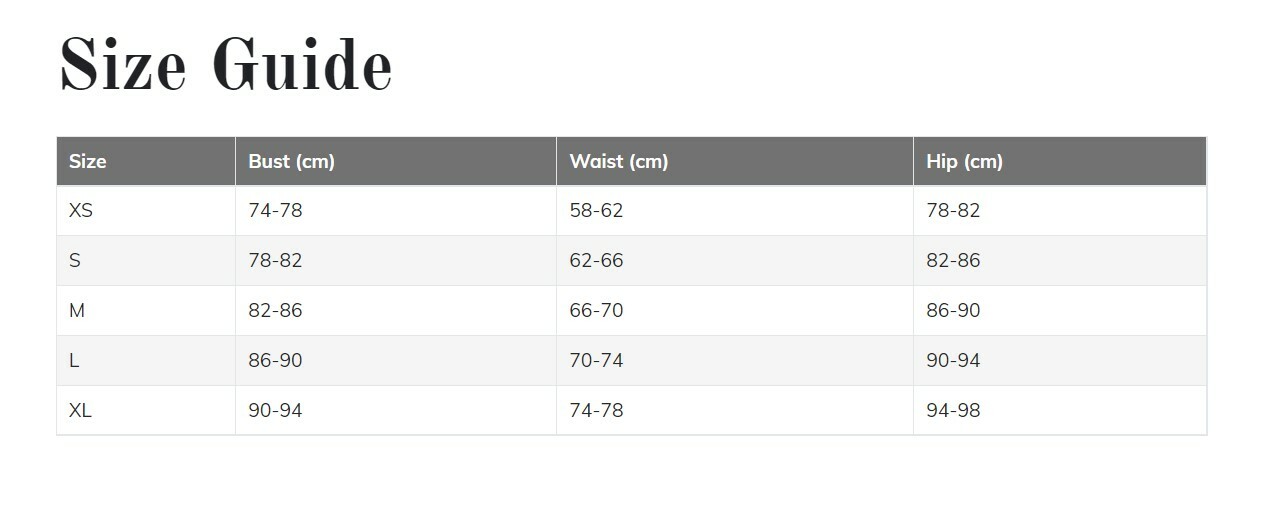The width and height of the screenshot is (1276, 516).
Task: Select the L size row label
Action: click(74, 361)
